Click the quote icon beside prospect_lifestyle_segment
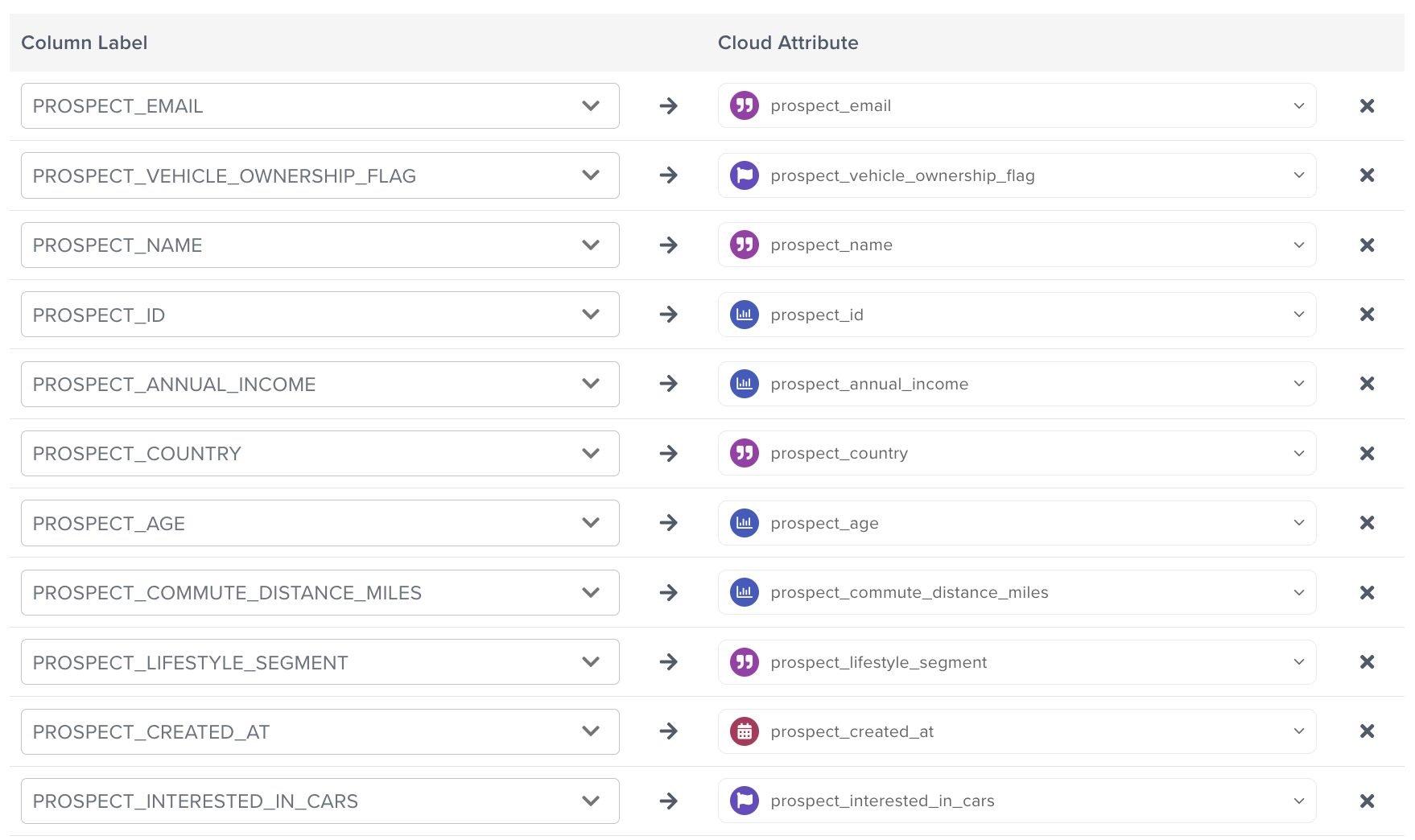The width and height of the screenshot is (1415, 840). pyautogui.click(x=744, y=662)
